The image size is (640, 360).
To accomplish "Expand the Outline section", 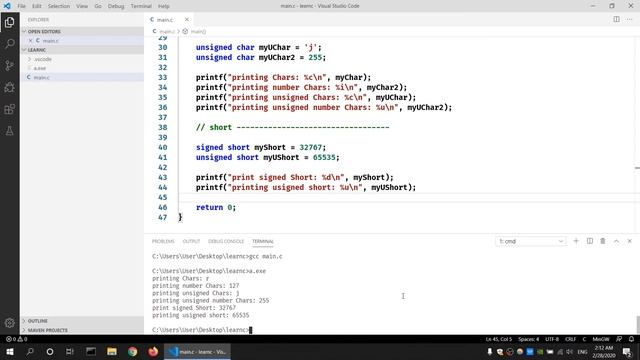I will (x=82, y=321).
